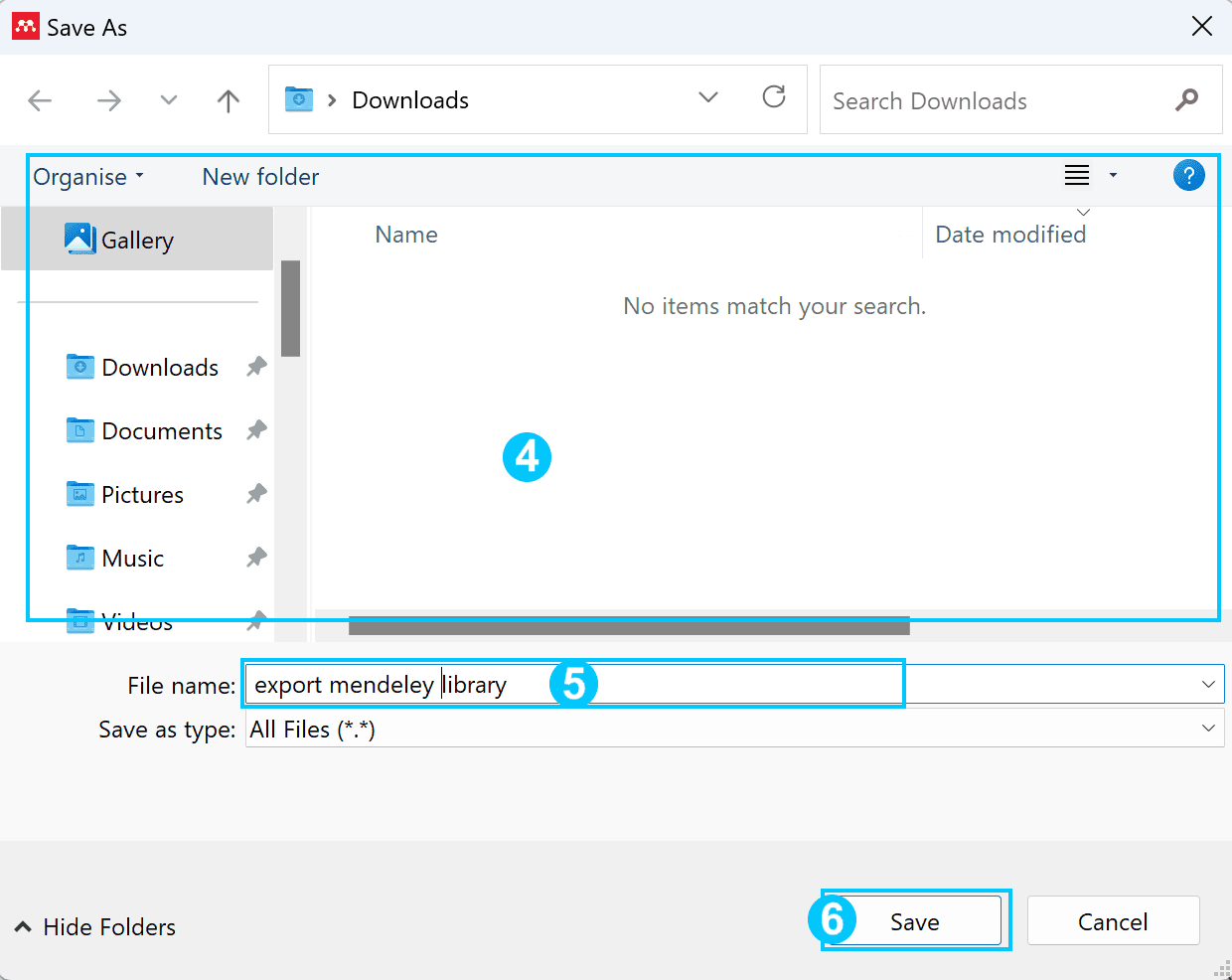The height and width of the screenshot is (980, 1232).
Task: Collapse folders with Hide Folders
Action: click(95, 927)
